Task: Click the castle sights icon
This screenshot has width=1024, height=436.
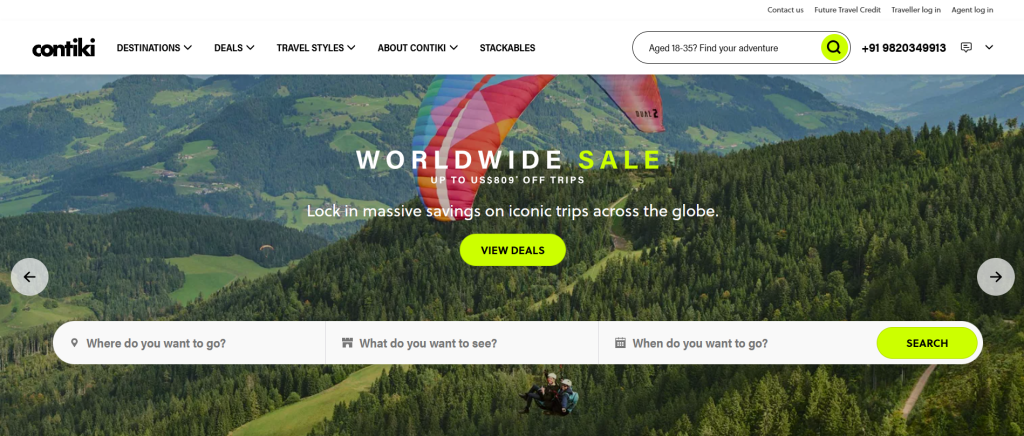Action: tap(347, 343)
